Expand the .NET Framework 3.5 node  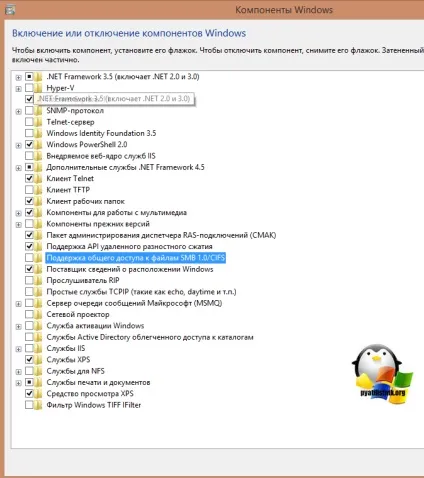click(18, 77)
